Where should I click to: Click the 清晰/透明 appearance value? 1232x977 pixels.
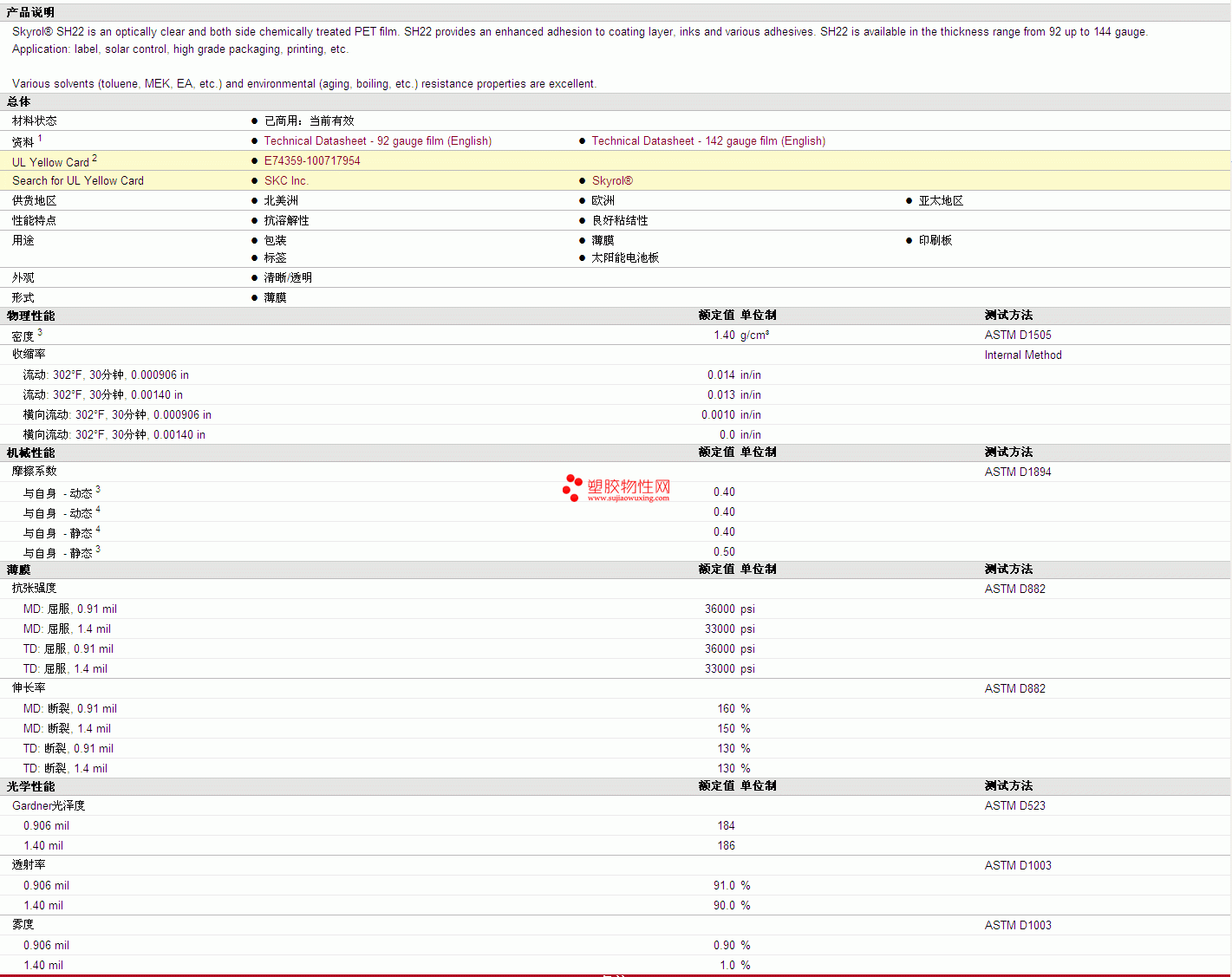[288, 278]
